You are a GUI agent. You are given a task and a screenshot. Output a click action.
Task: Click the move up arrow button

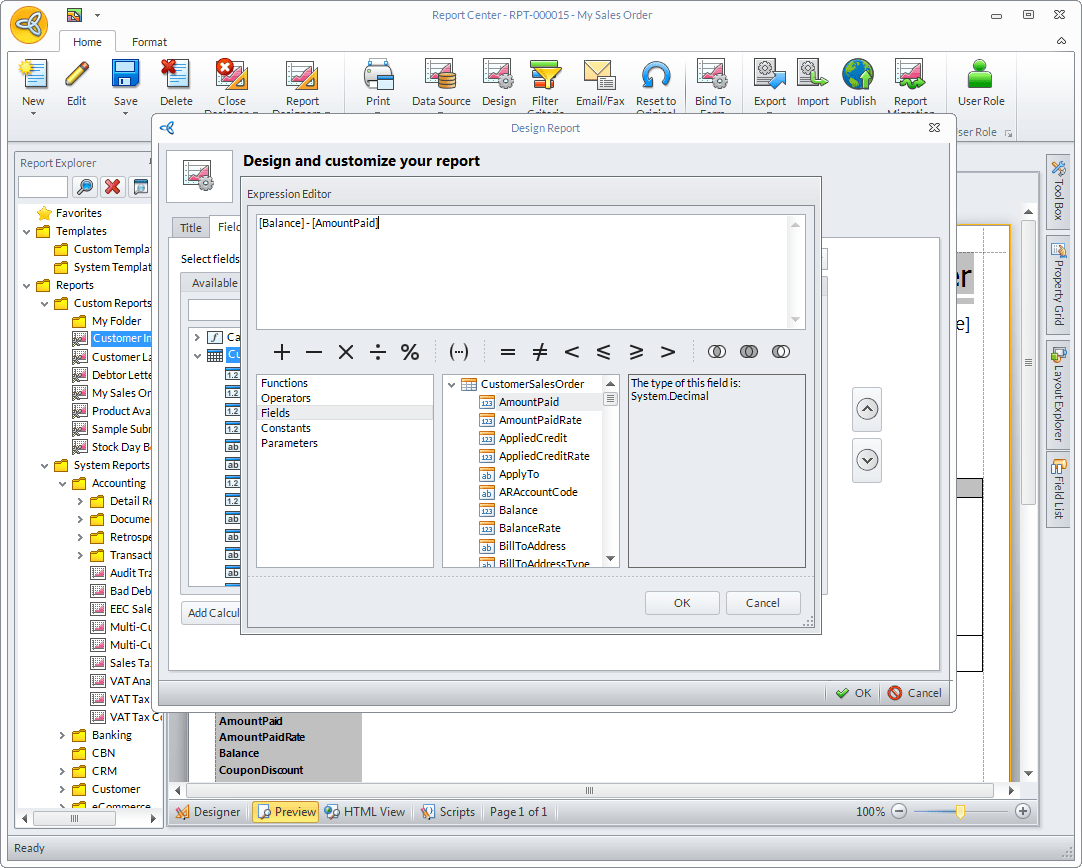[x=867, y=409]
